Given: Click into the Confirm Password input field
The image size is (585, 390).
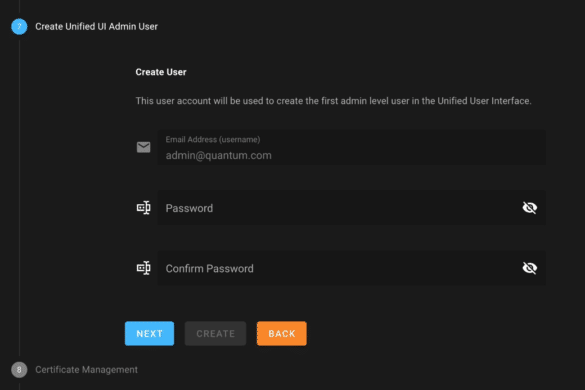Looking at the screenshot, I should [x=351, y=268].
